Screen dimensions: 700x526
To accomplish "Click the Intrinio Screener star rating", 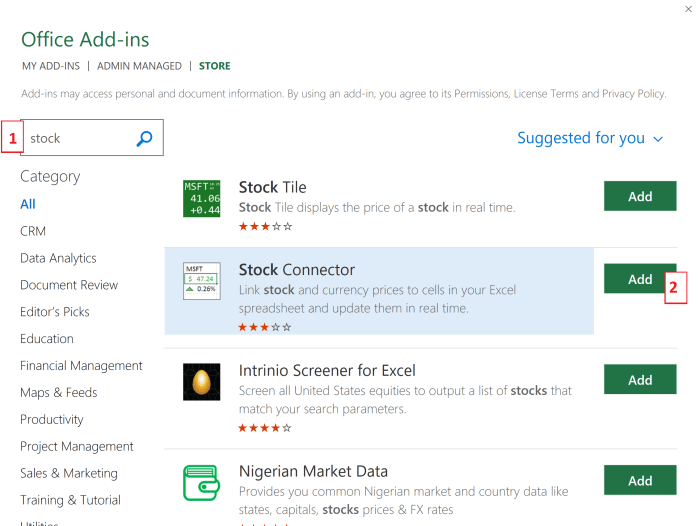I will coord(265,428).
